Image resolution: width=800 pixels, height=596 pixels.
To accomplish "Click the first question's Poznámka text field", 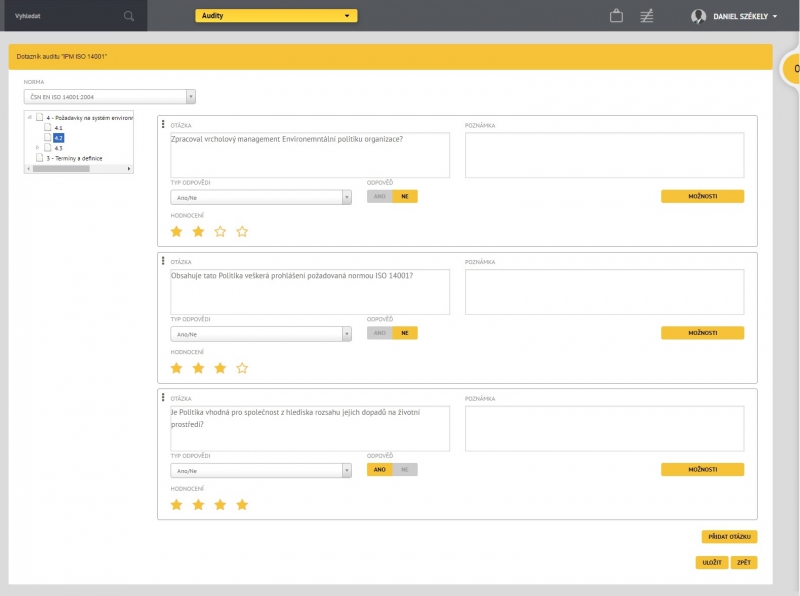I will (x=604, y=155).
